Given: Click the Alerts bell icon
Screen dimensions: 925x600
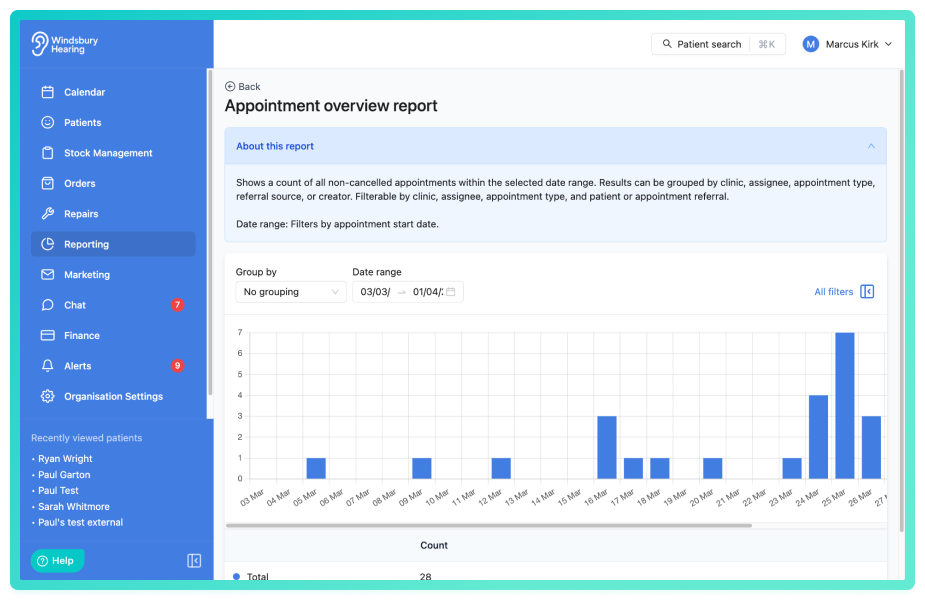Looking at the screenshot, I should point(48,366).
